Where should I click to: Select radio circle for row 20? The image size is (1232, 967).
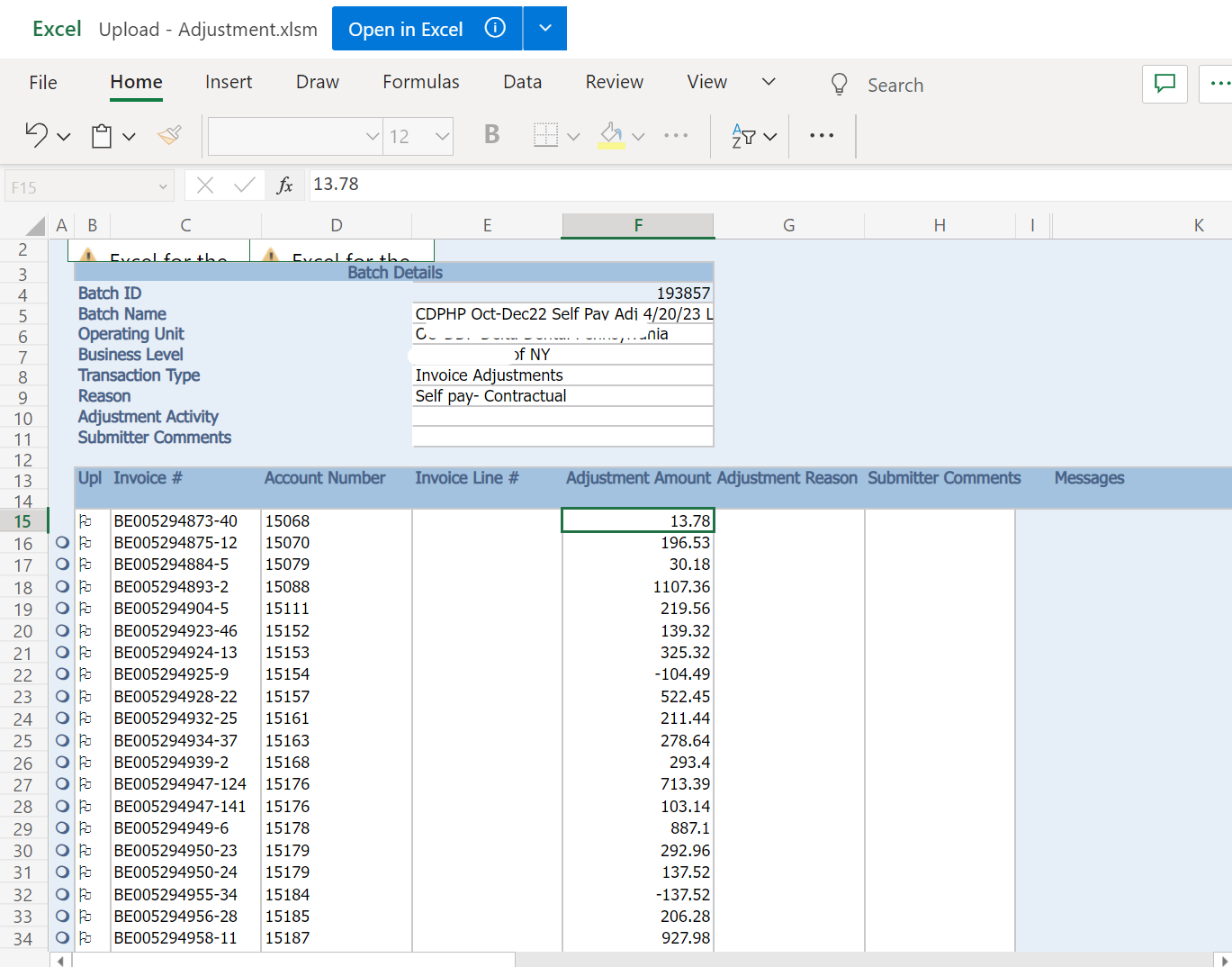click(x=62, y=630)
